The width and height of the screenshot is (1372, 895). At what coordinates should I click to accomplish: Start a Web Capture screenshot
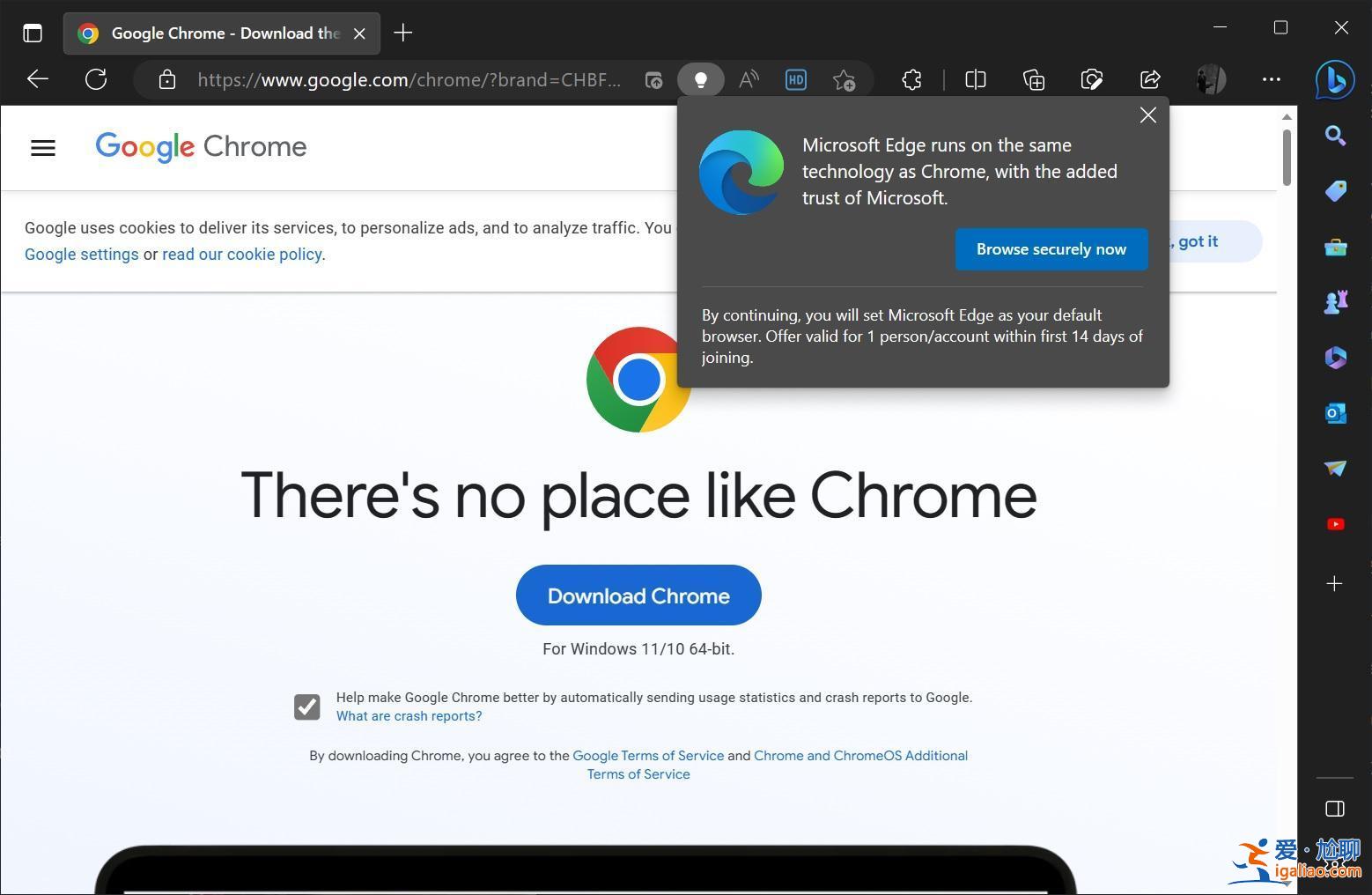[x=1091, y=79]
